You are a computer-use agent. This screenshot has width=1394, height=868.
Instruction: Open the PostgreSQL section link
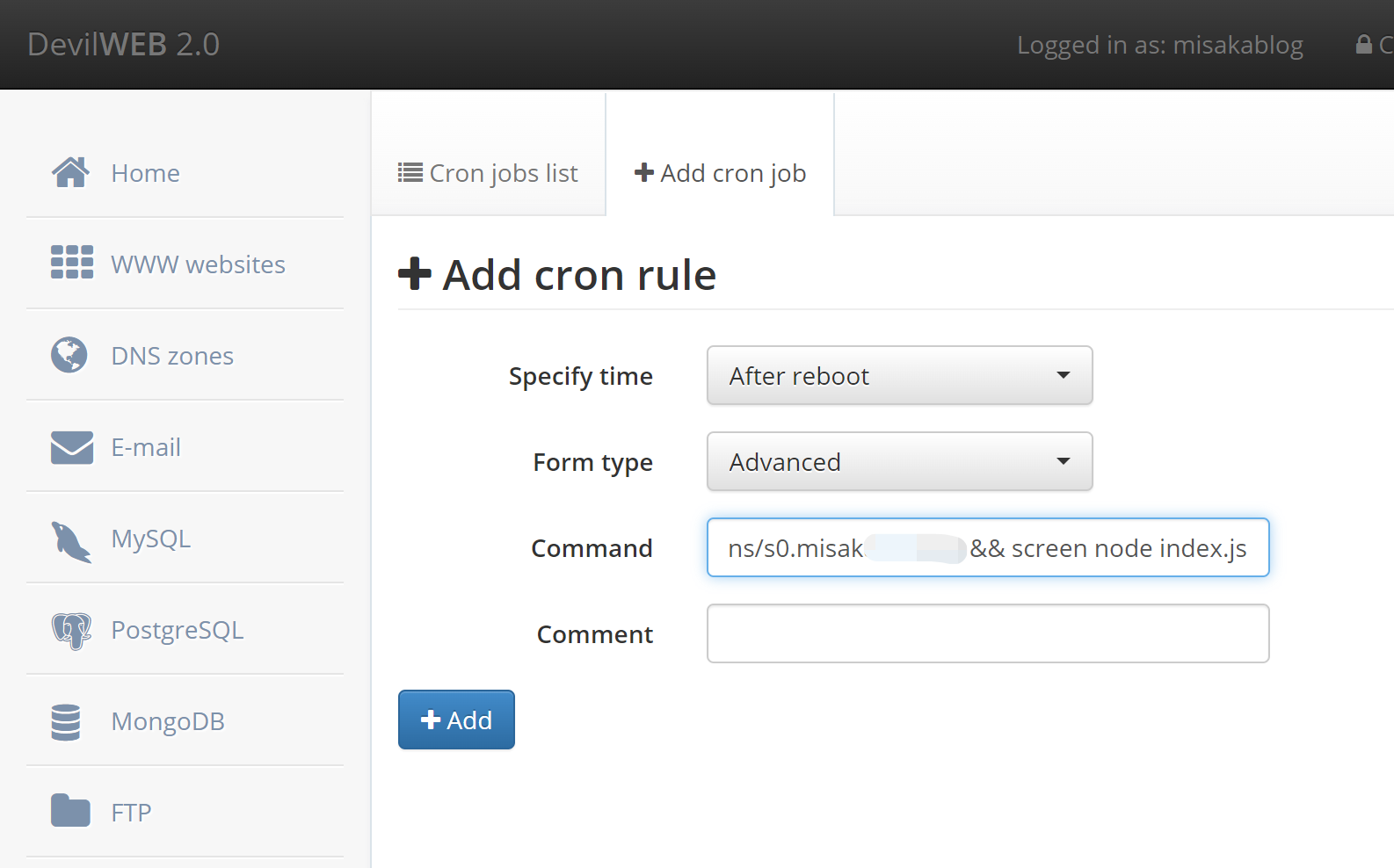(177, 631)
